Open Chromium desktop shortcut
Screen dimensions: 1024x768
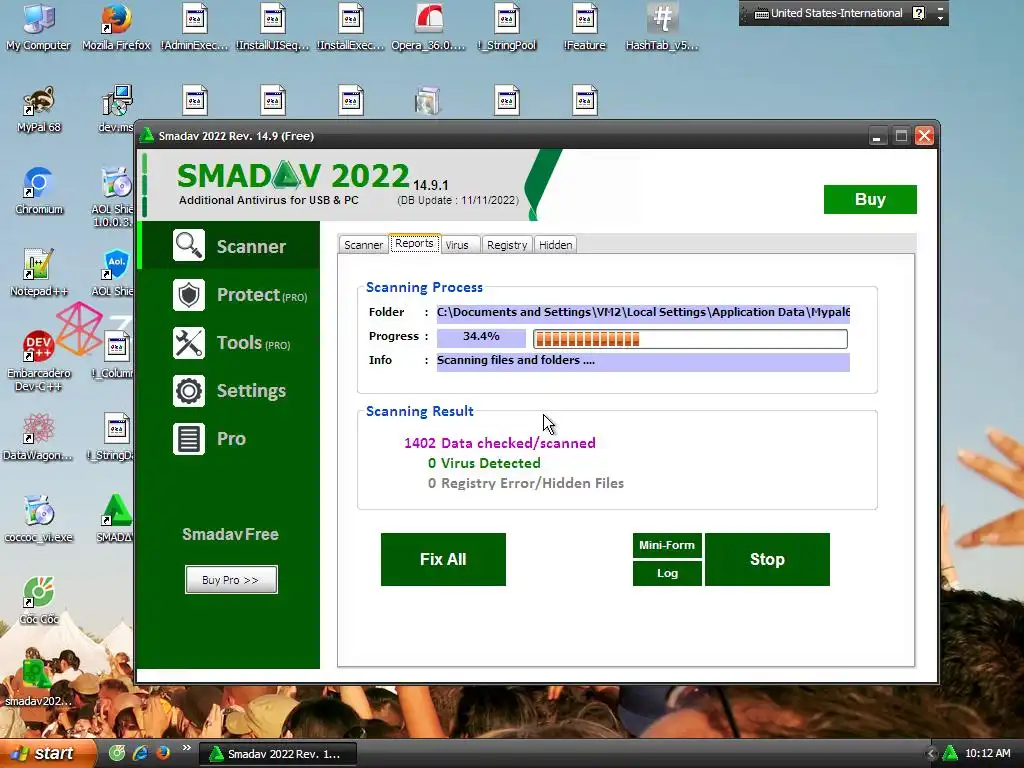[39, 191]
